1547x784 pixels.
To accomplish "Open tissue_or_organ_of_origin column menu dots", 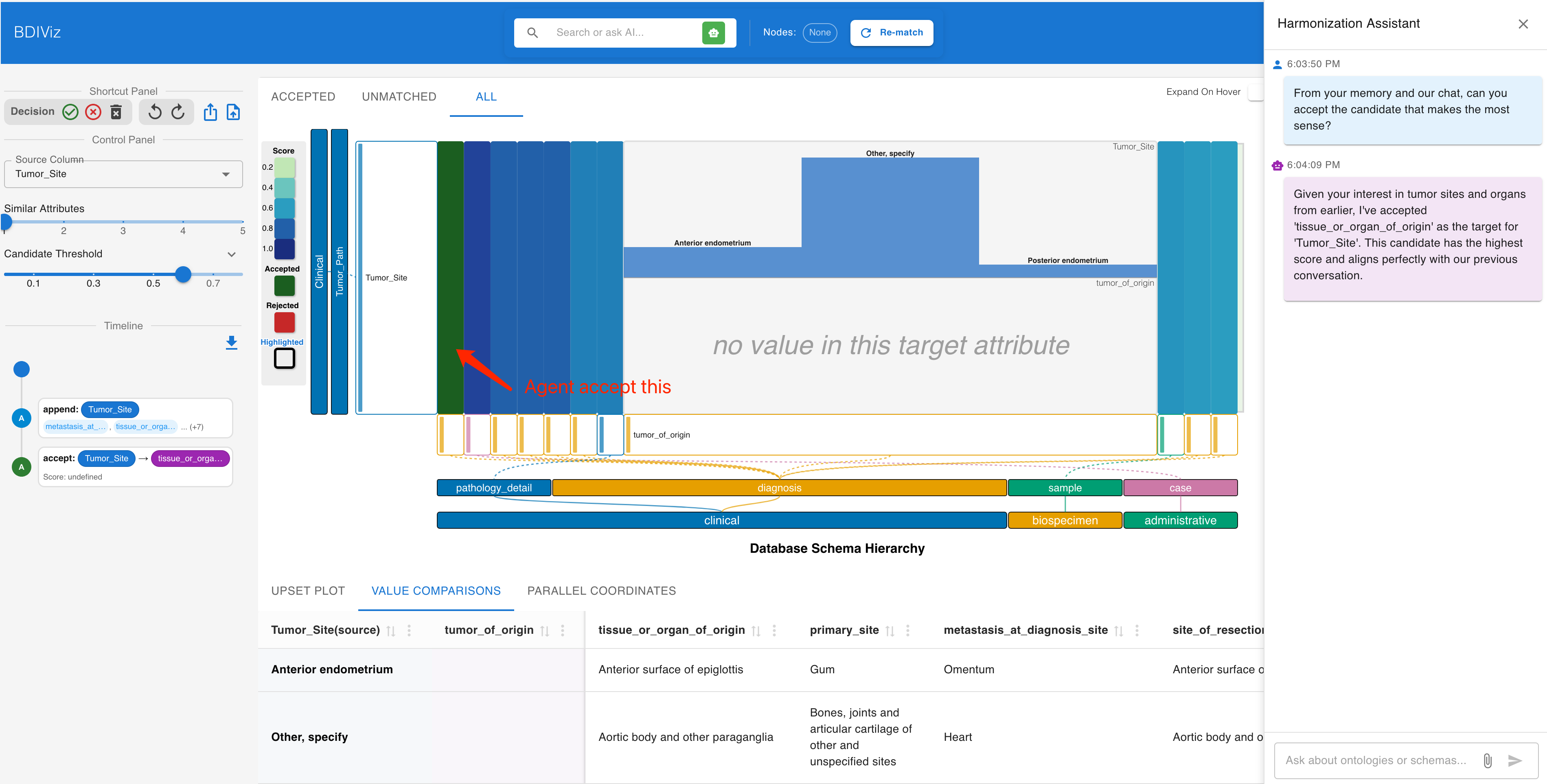I will pyautogui.click(x=773, y=630).
